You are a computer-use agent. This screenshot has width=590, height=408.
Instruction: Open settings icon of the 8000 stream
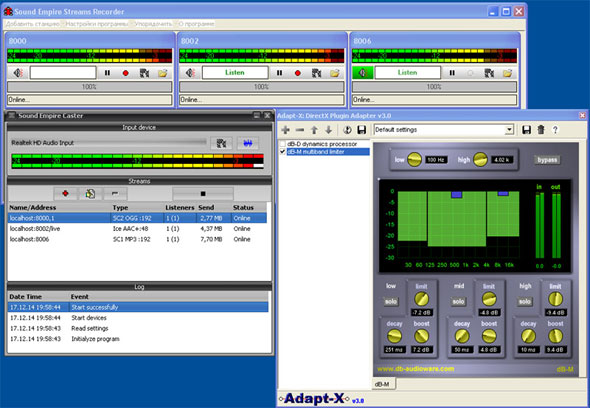tap(144, 73)
